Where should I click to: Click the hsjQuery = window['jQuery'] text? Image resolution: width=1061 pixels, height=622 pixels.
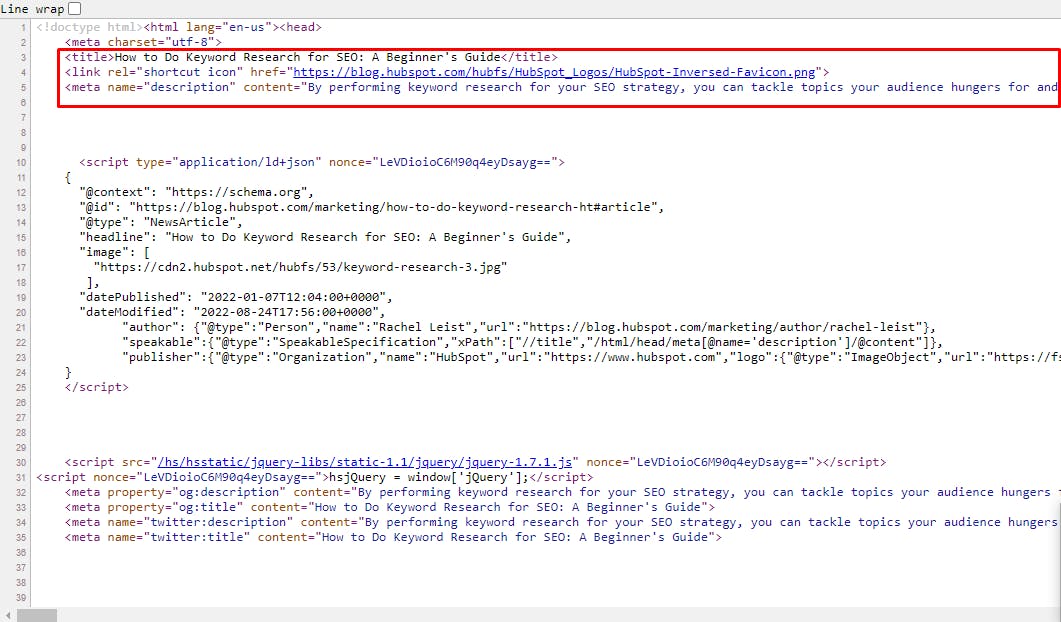point(429,477)
